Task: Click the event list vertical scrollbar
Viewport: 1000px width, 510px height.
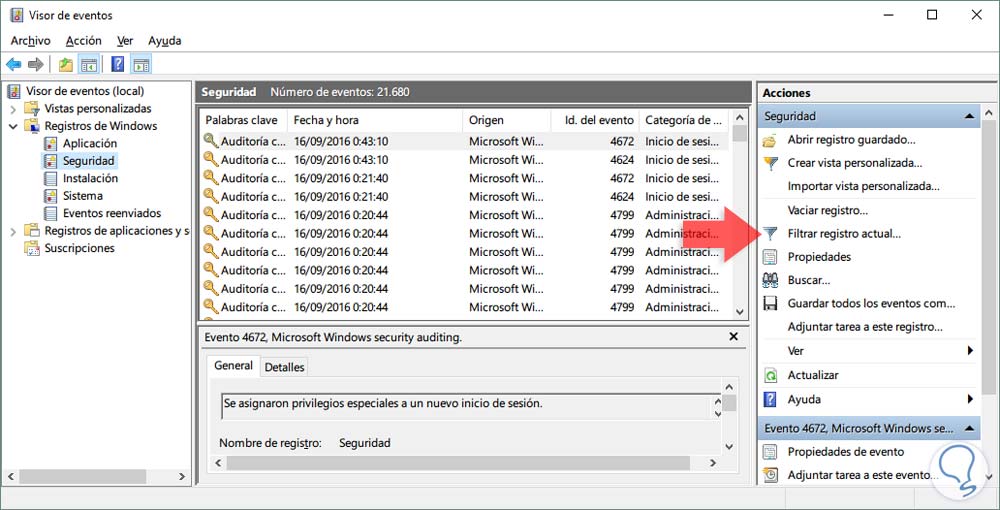Action: (x=739, y=220)
